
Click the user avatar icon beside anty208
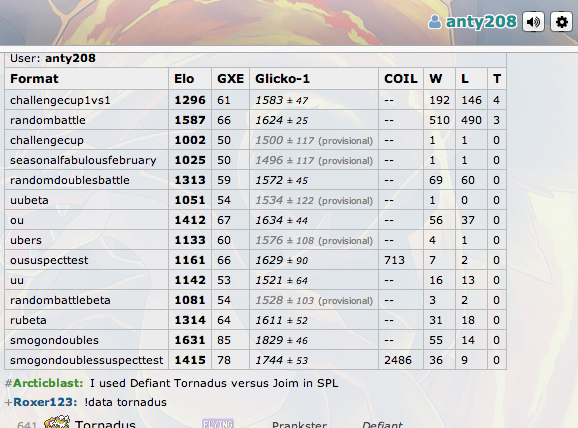[x=435, y=22]
